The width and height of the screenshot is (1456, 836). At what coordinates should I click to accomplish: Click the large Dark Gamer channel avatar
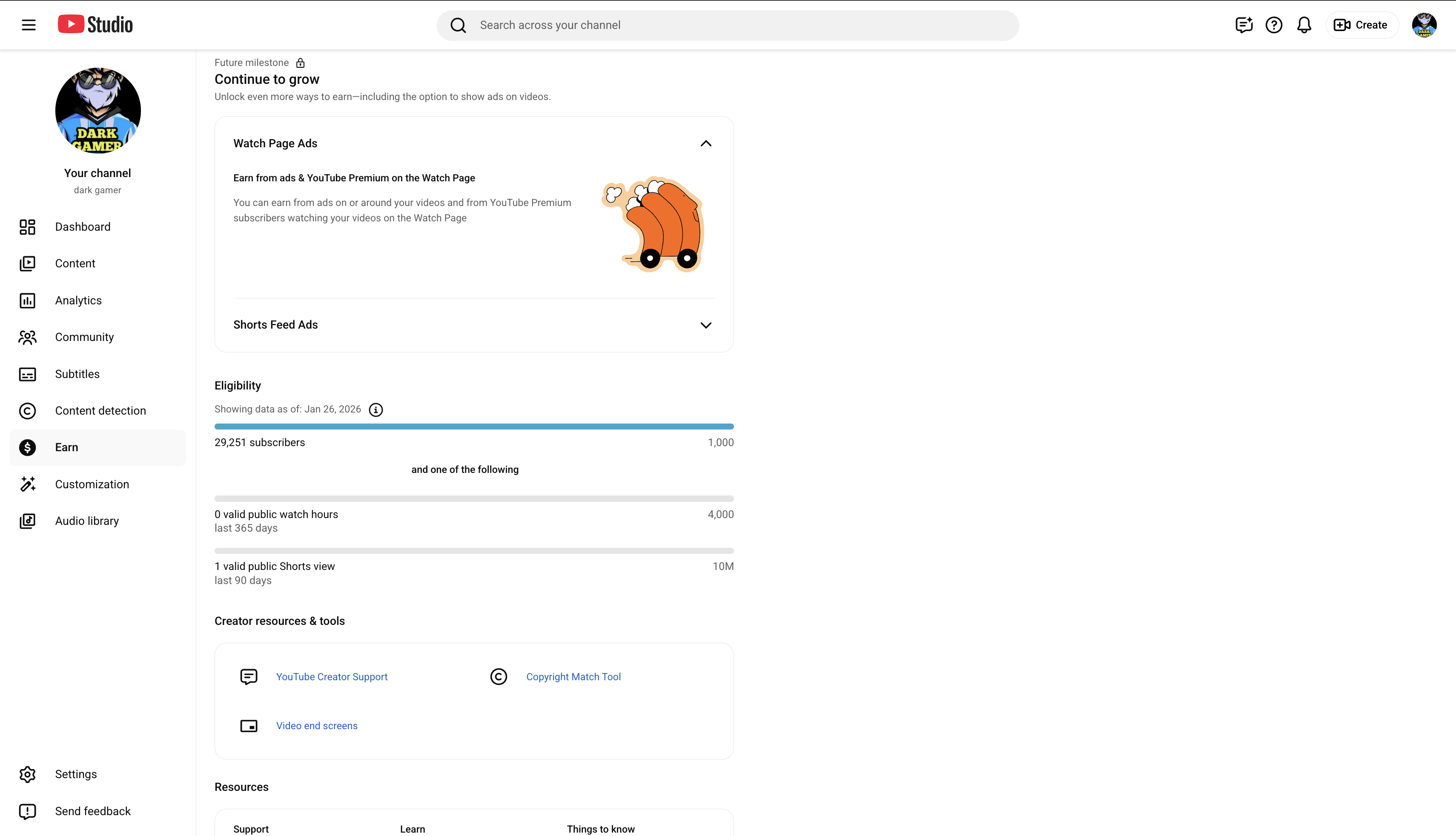97,110
